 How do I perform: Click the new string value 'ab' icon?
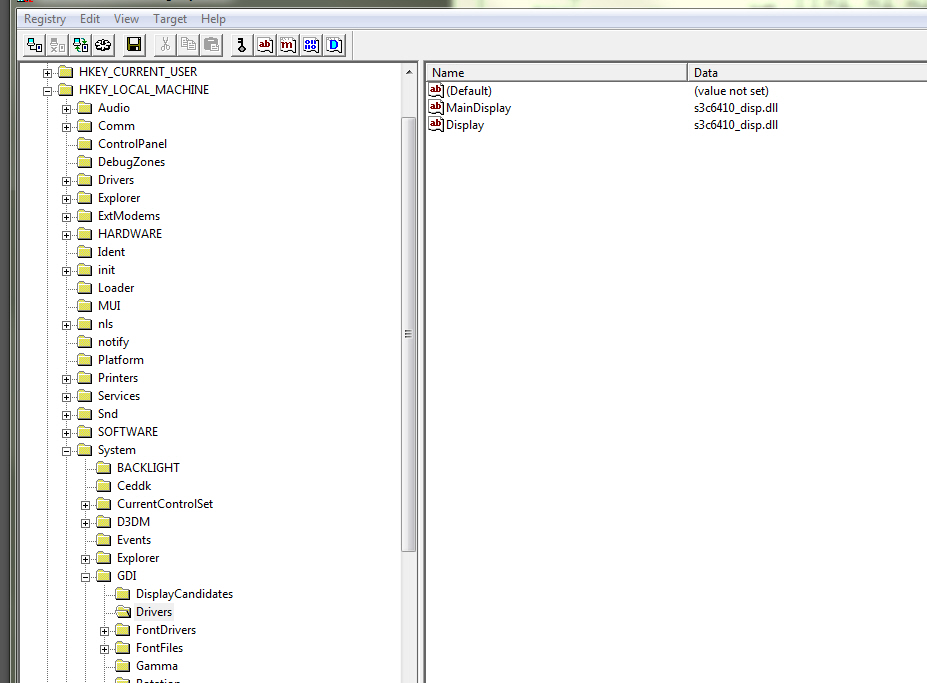point(265,45)
